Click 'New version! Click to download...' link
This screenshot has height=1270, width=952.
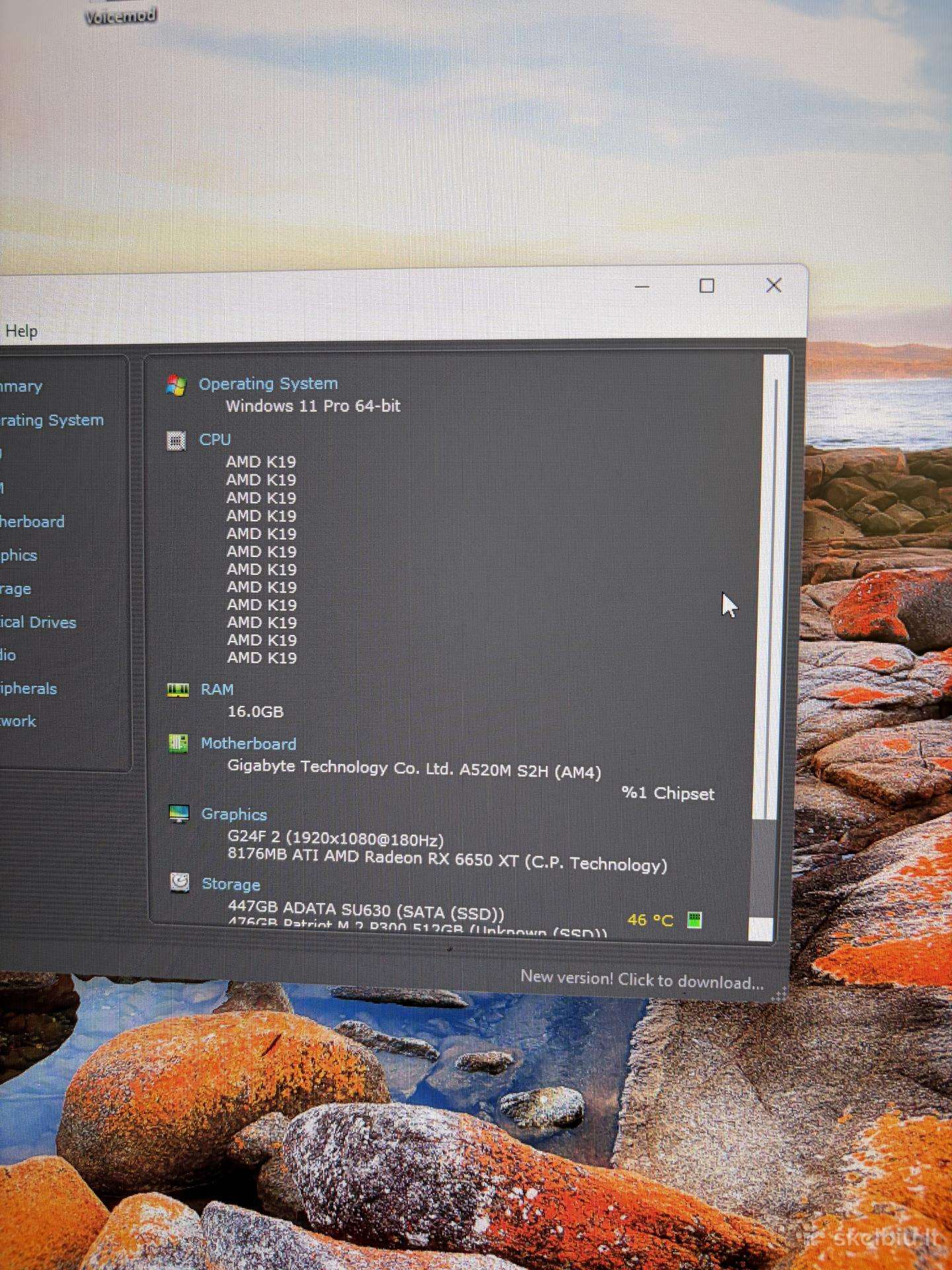pos(642,980)
